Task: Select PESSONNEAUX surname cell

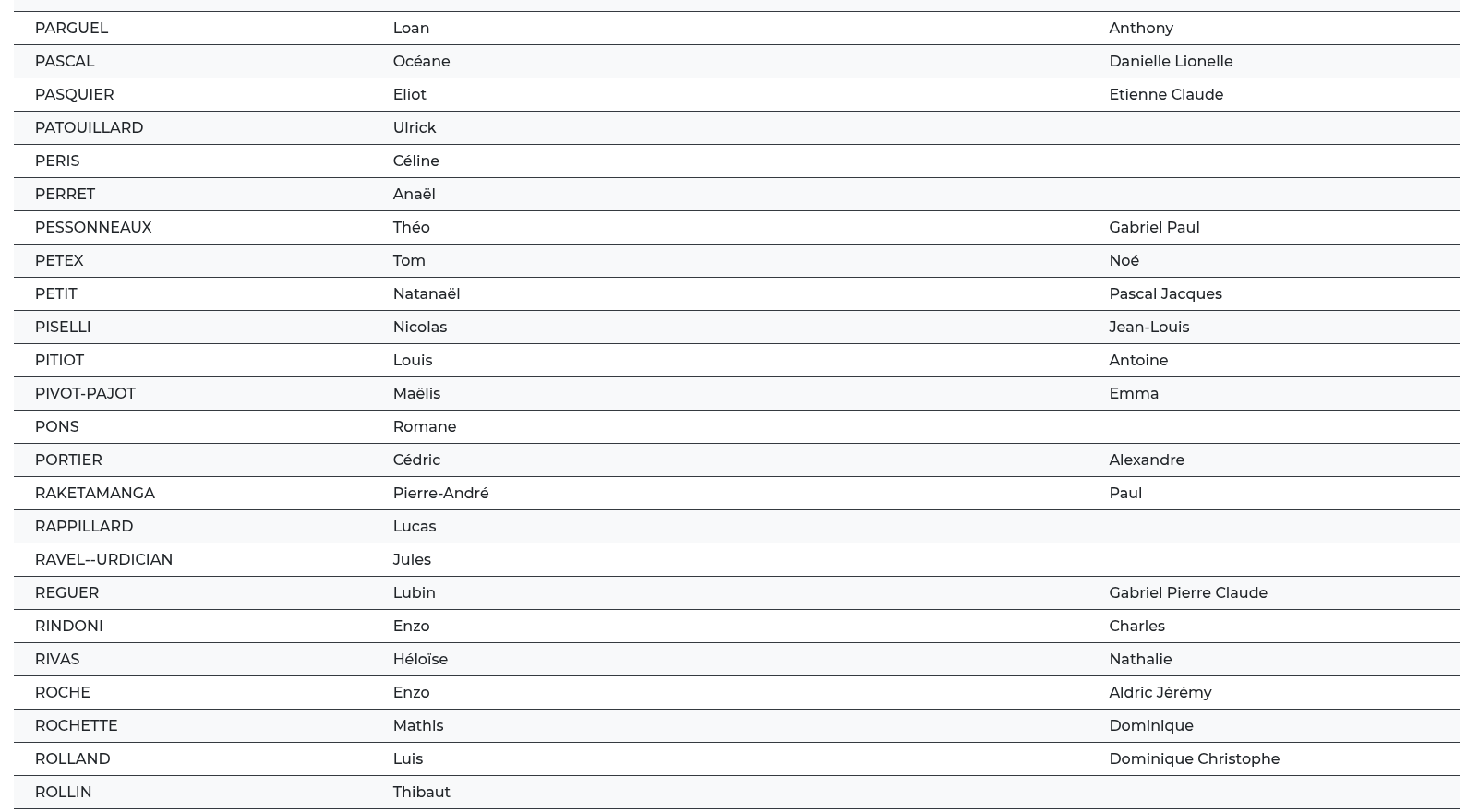Action: pos(92,228)
